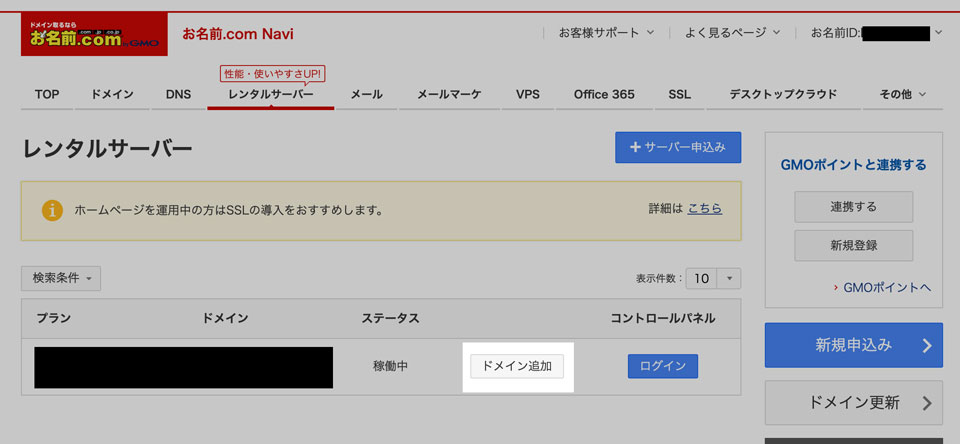Viewport: 960px width, 444px height.
Task: Go to the TOP tab
Action: pyautogui.click(x=47, y=94)
